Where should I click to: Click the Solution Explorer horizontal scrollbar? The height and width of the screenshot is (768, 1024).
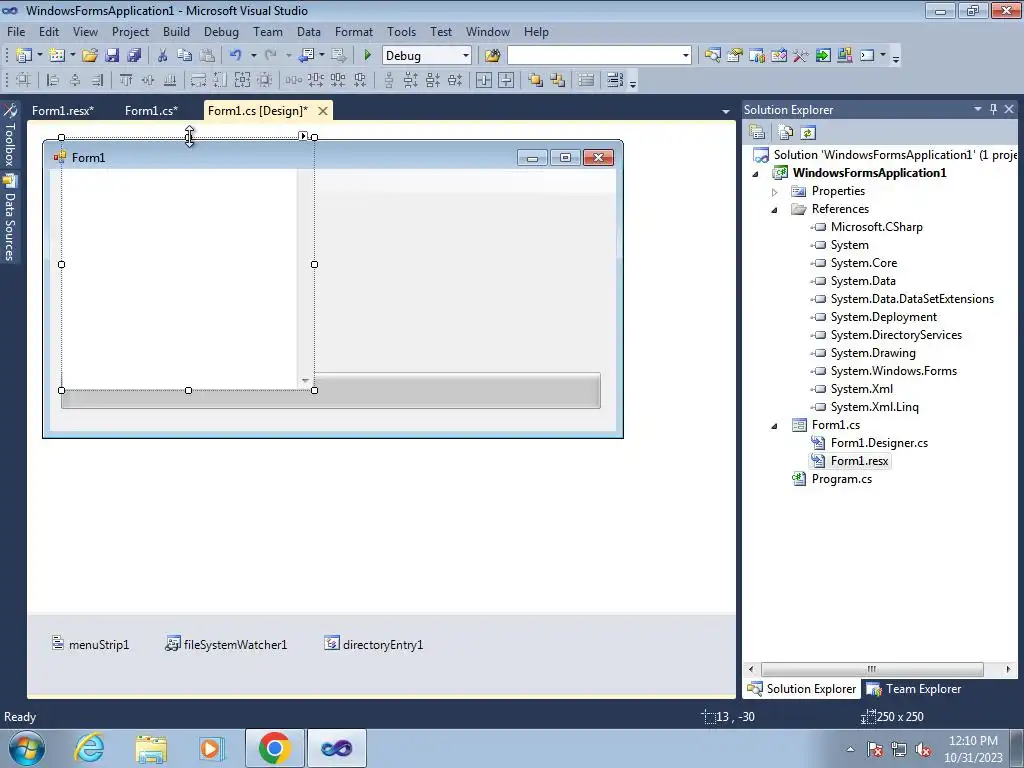[872, 669]
